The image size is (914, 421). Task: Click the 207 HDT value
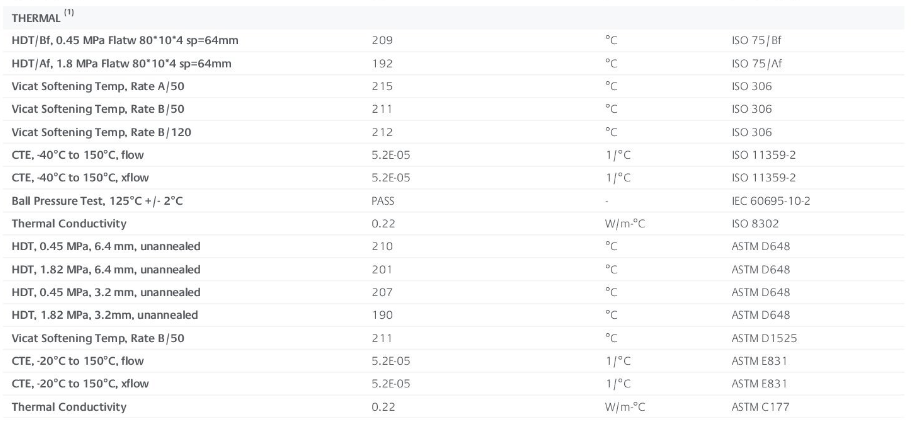[382, 292]
